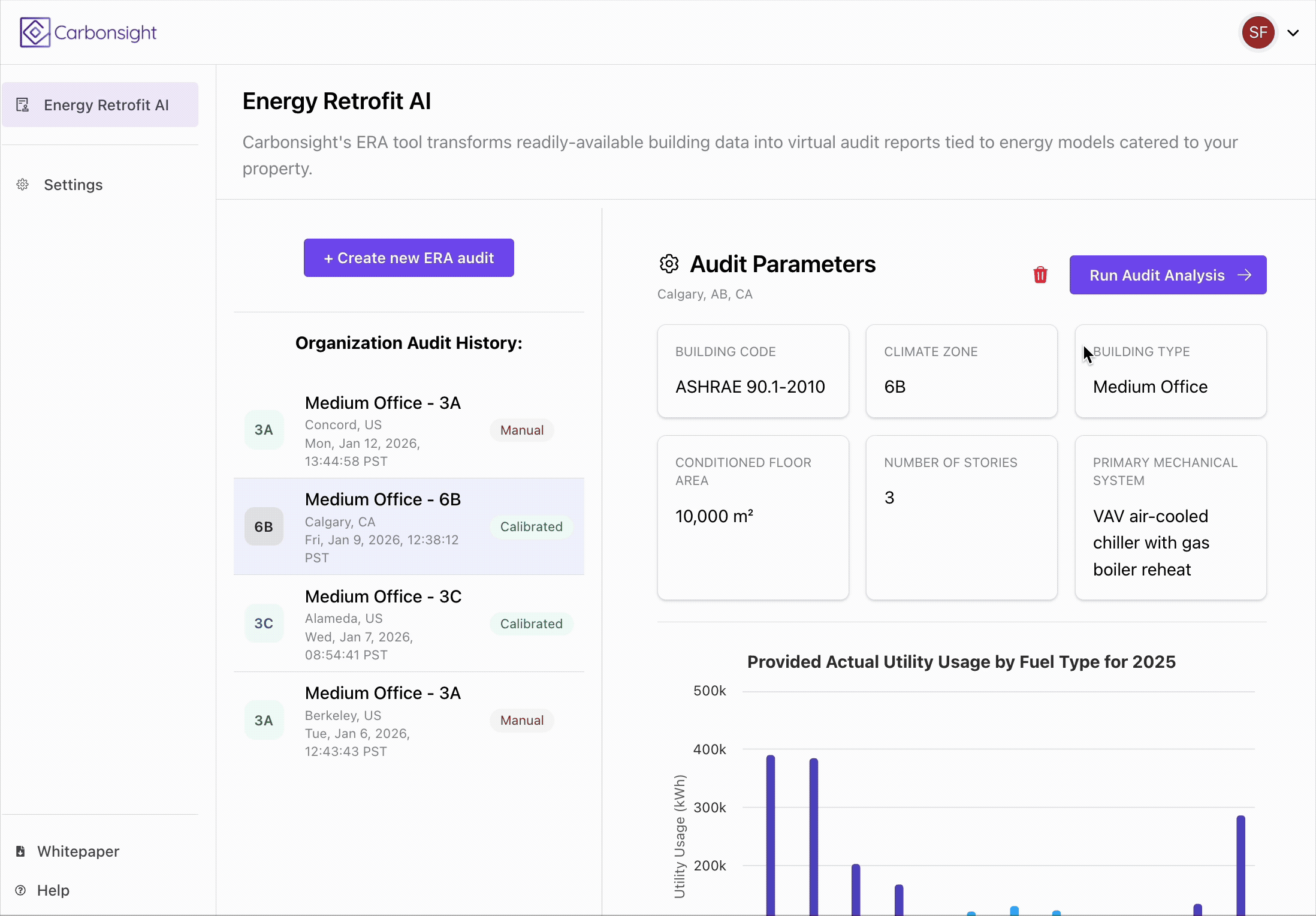Open Settings in the sidebar
The width and height of the screenshot is (1316, 916).
[x=73, y=185]
